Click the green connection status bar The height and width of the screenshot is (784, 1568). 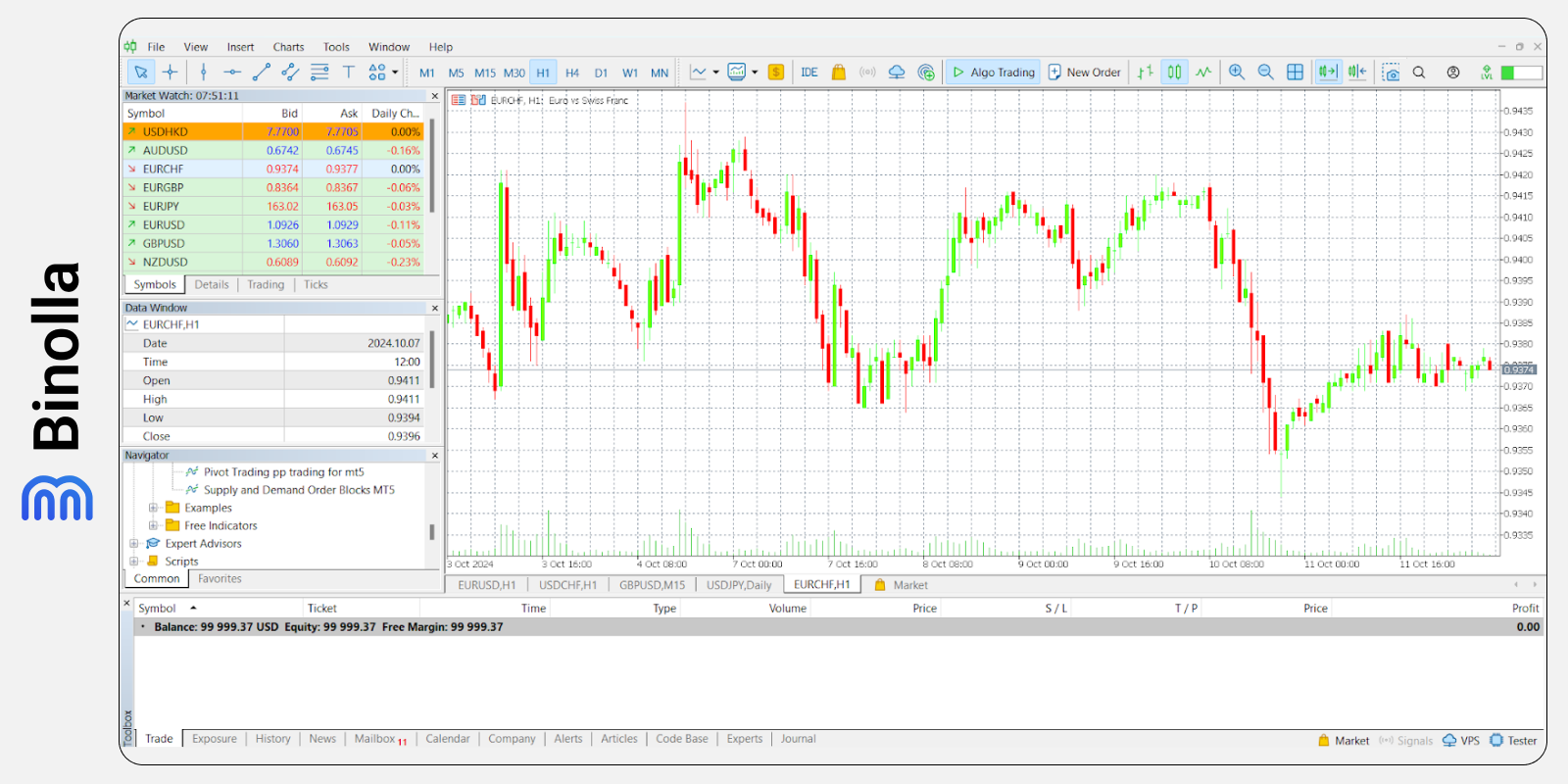tap(1522, 73)
